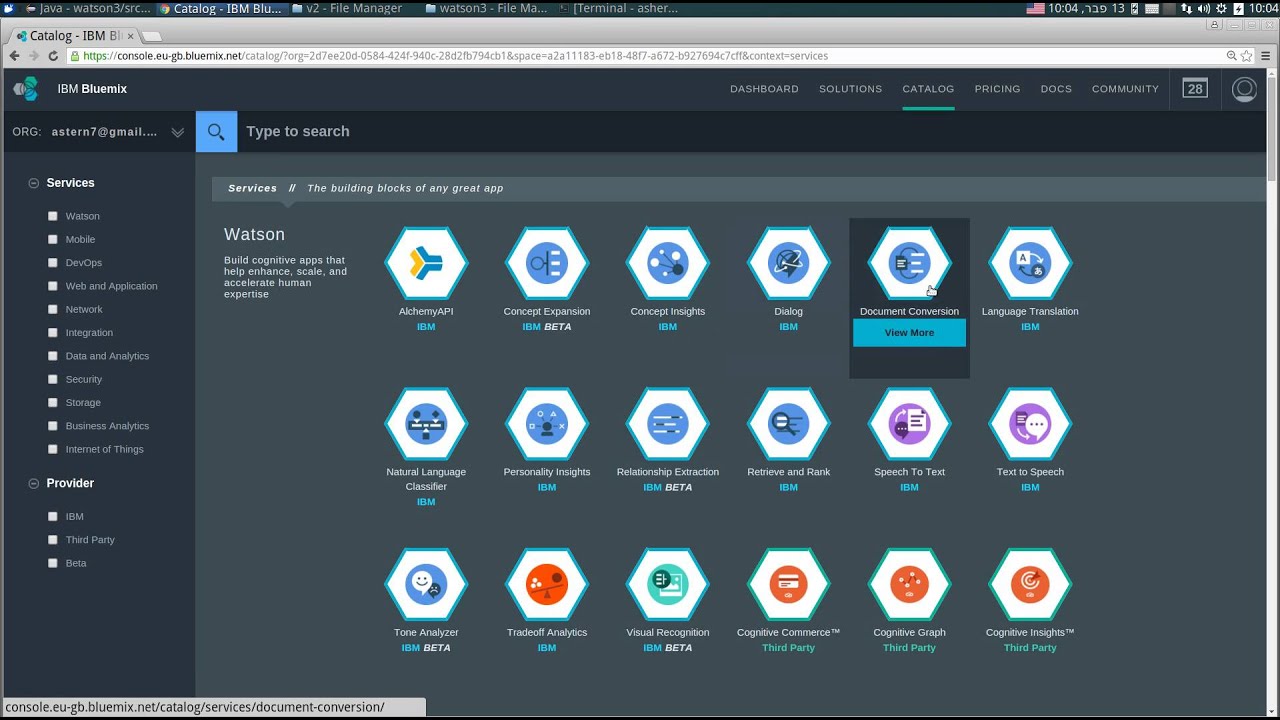Enable the DevOps filter checkbox
This screenshot has height=720, width=1280.
(53, 263)
